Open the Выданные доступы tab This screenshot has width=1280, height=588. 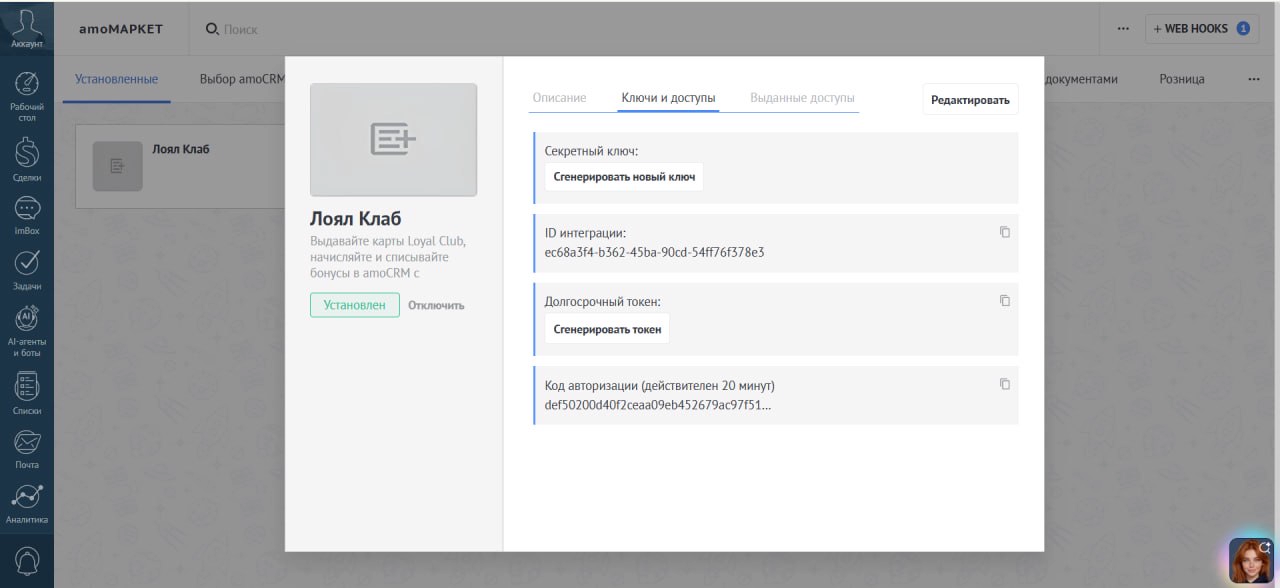coord(802,98)
